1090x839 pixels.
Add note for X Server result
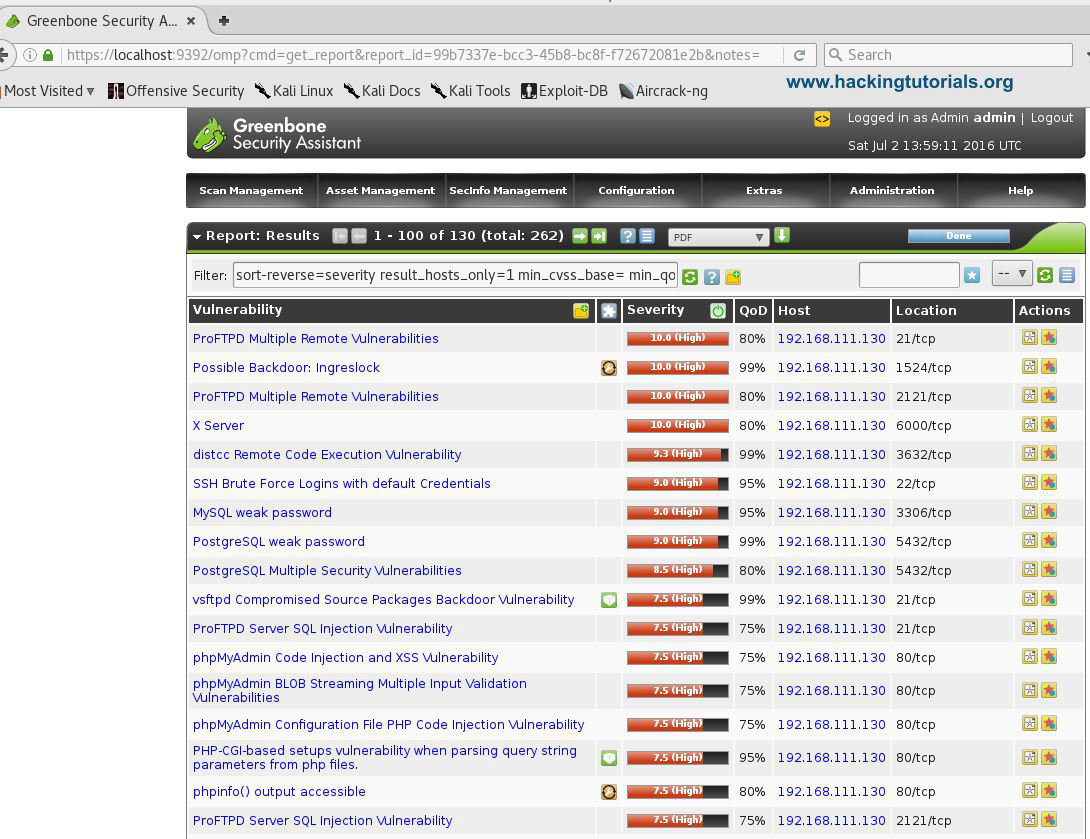coord(1030,425)
